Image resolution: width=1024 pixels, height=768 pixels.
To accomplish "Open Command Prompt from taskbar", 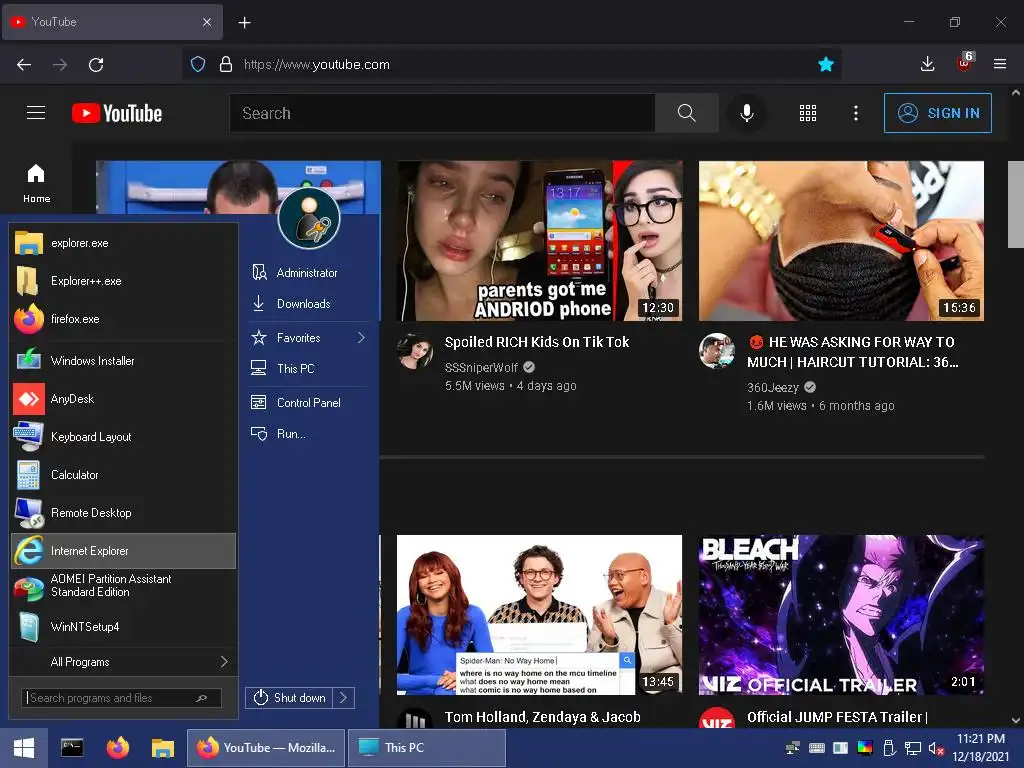I will (72, 748).
